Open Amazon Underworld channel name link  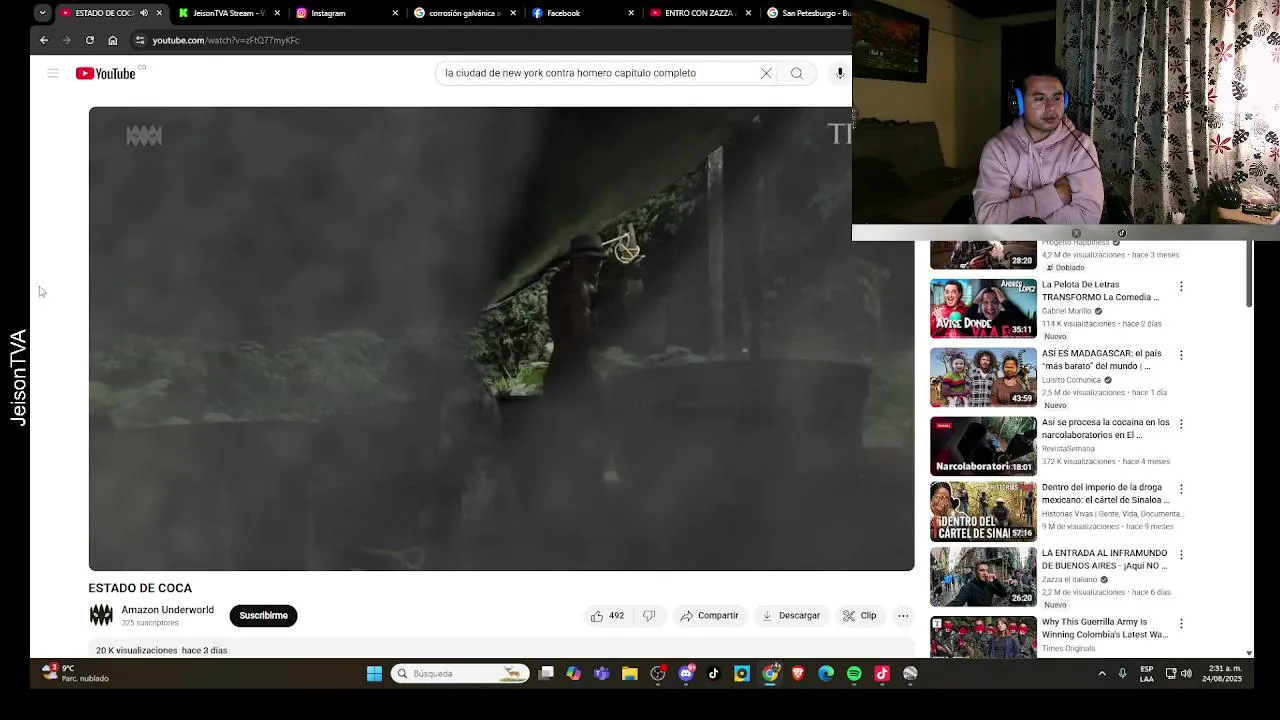coord(167,610)
